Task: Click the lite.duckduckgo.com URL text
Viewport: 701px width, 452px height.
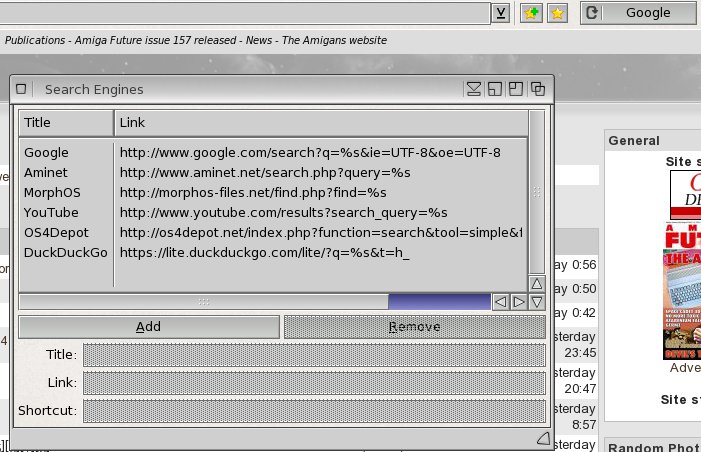Action: point(264,253)
